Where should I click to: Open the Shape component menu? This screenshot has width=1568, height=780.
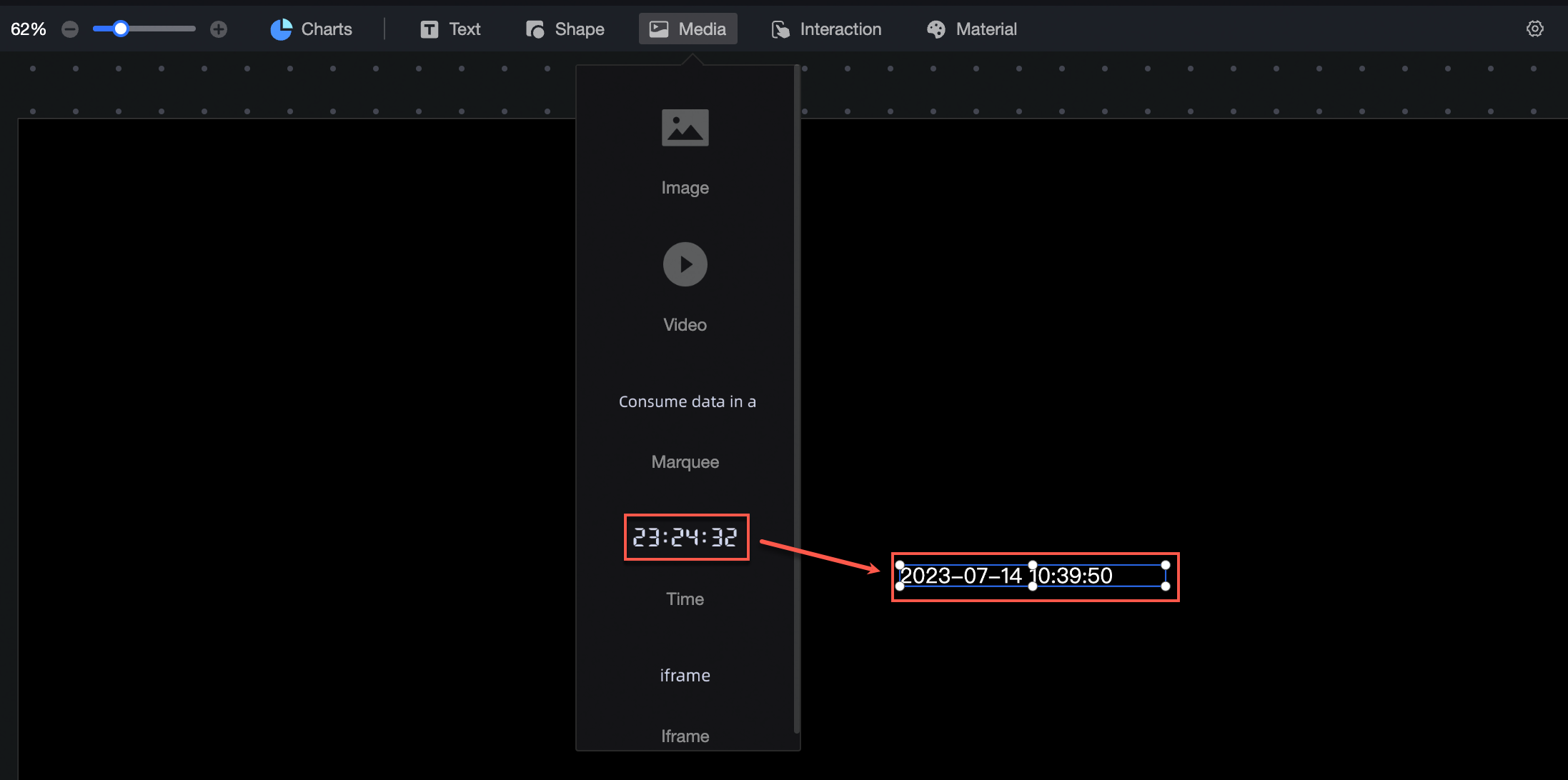pos(565,29)
